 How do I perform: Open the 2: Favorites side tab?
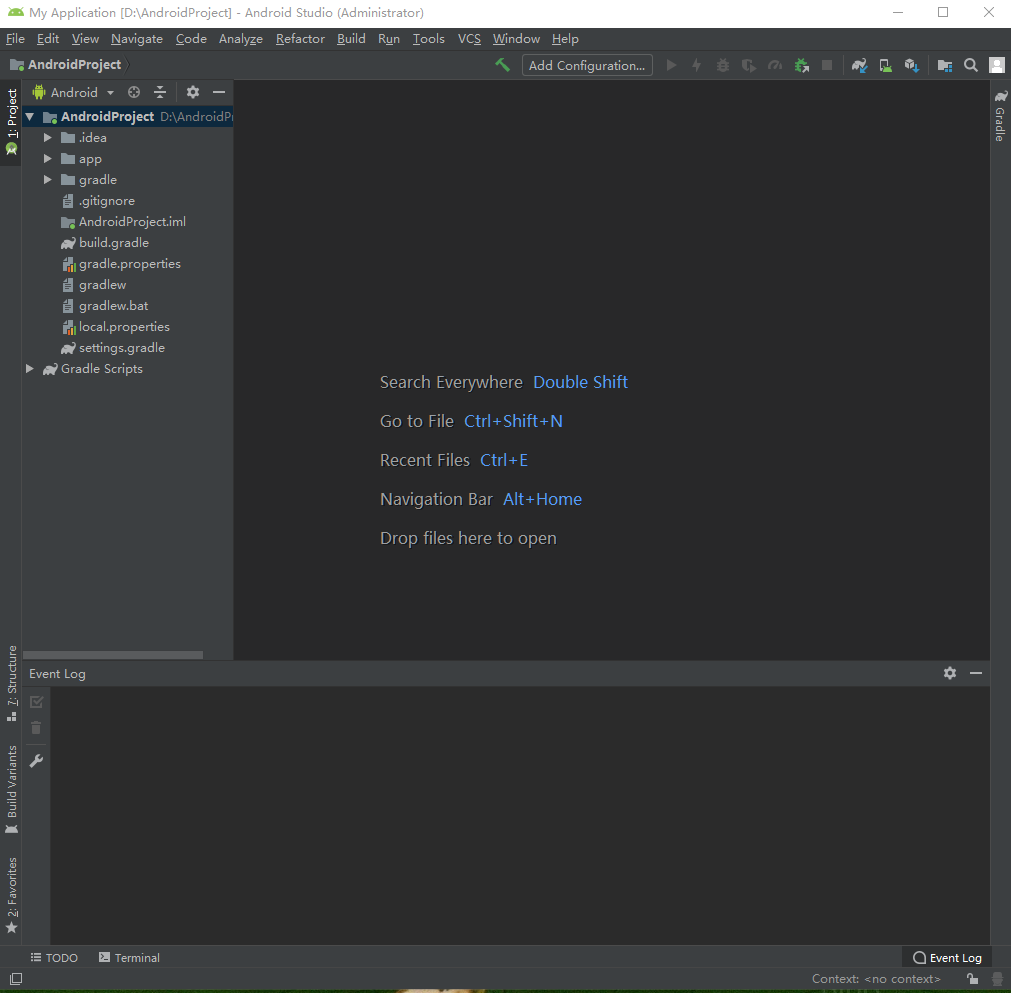[12, 895]
